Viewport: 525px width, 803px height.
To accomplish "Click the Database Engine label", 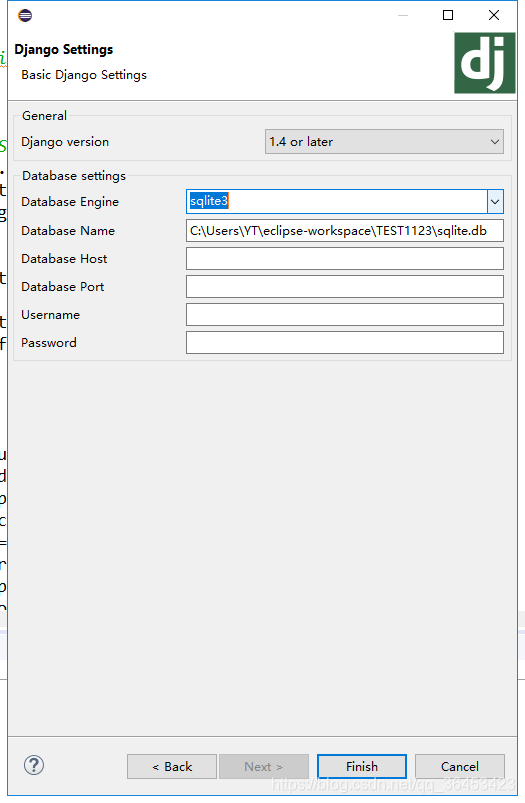I will click(70, 202).
